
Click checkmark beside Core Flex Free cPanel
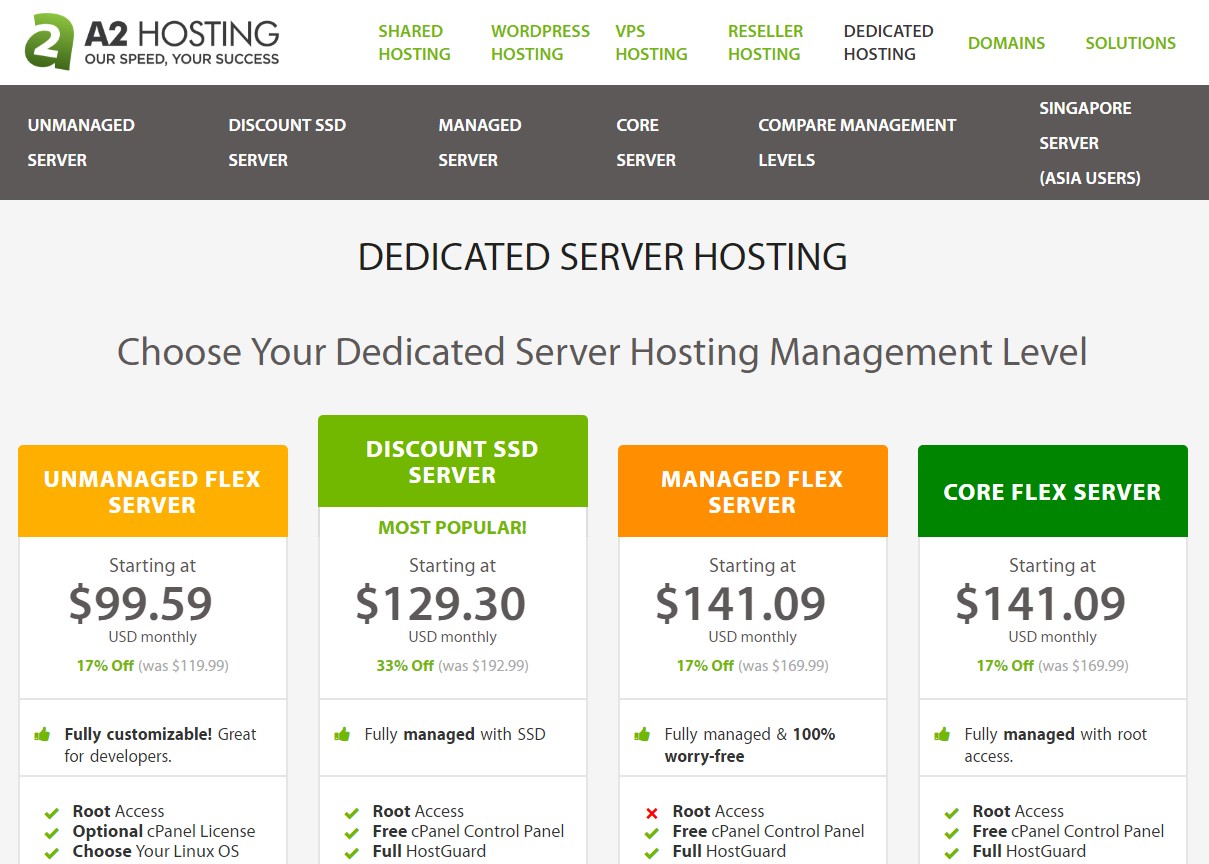(x=952, y=833)
